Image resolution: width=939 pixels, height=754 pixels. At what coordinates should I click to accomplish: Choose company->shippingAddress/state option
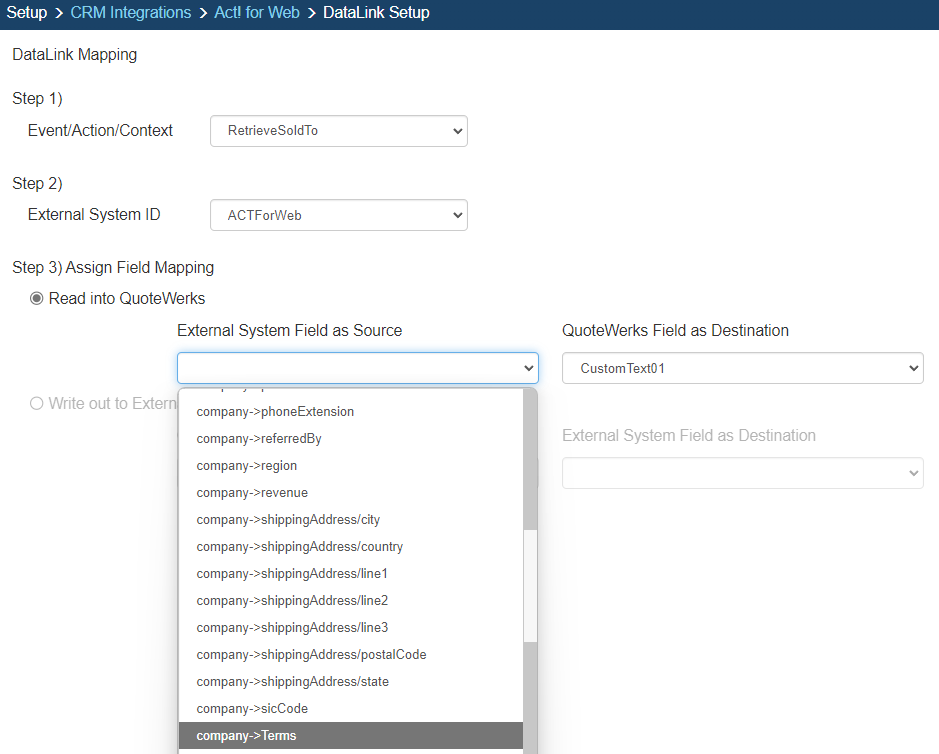point(292,682)
